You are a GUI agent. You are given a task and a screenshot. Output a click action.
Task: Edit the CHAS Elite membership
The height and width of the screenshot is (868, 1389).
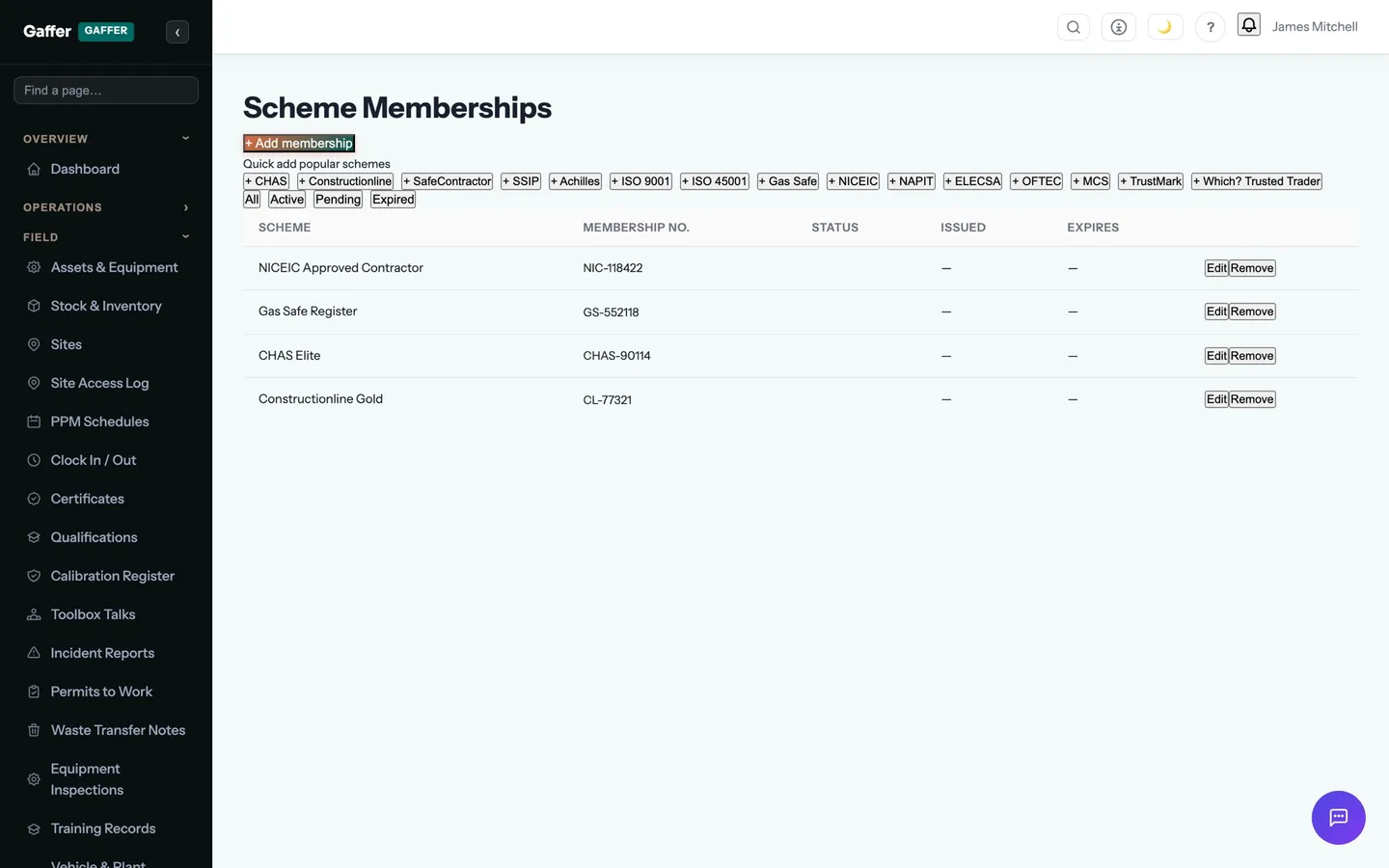click(x=1216, y=356)
